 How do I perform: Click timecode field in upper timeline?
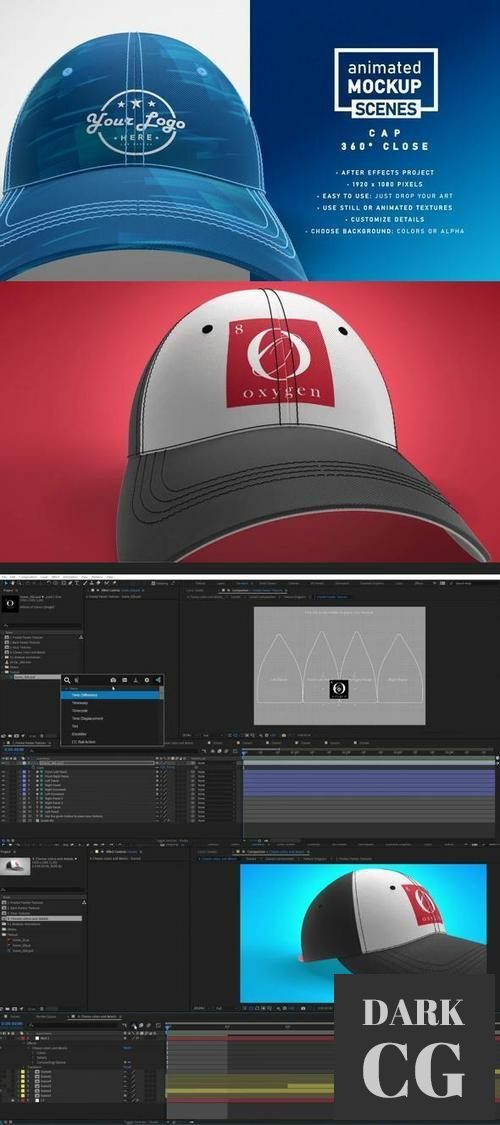(13, 749)
